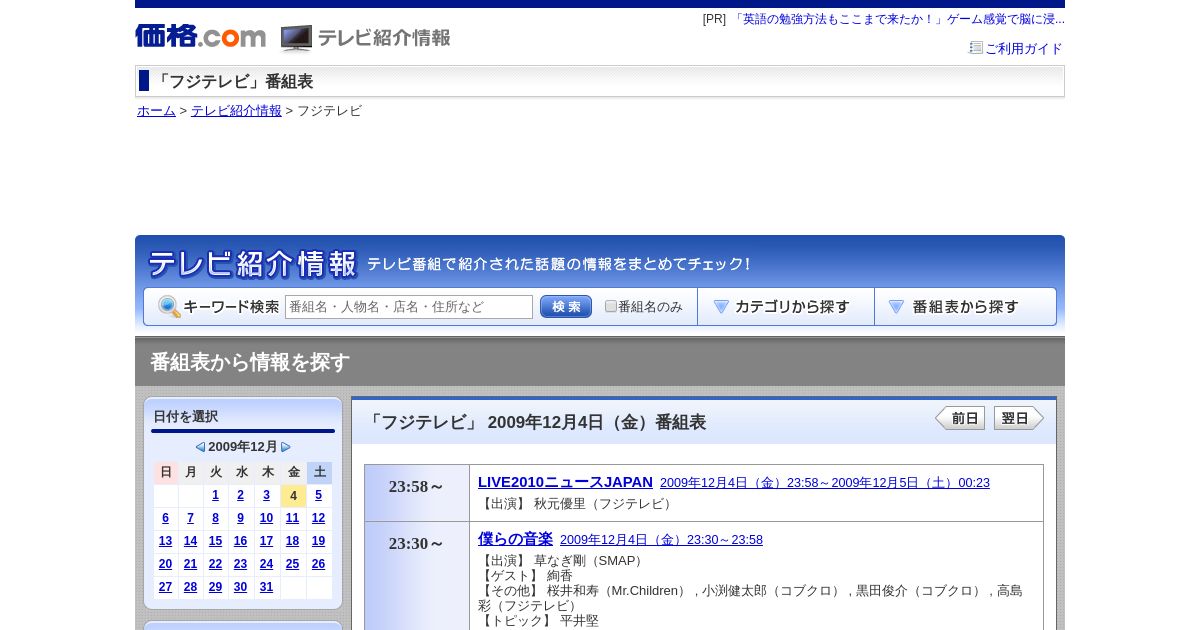Select December 31 in the calendar
The width and height of the screenshot is (1200, 630).
[266, 587]
